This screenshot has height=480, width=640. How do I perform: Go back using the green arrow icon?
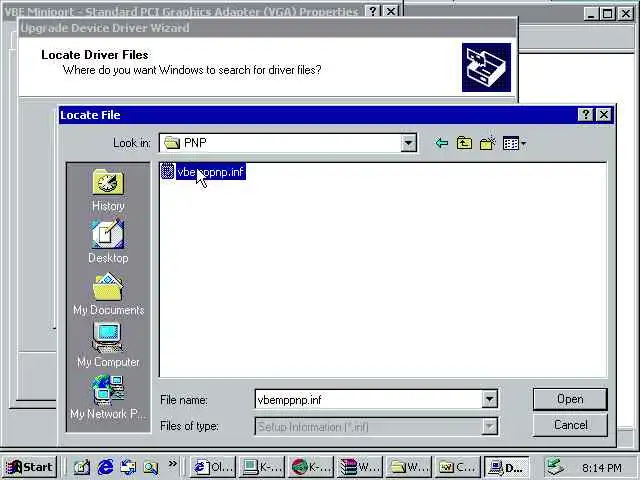(441, 143)
